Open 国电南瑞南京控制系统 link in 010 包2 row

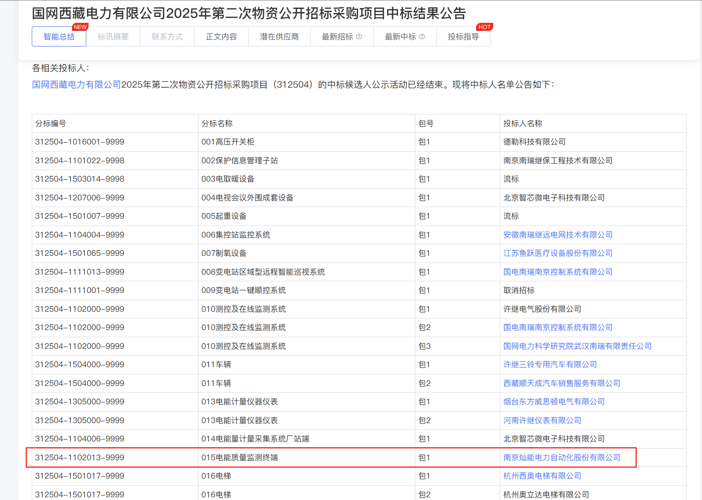[x=558, y=328]
